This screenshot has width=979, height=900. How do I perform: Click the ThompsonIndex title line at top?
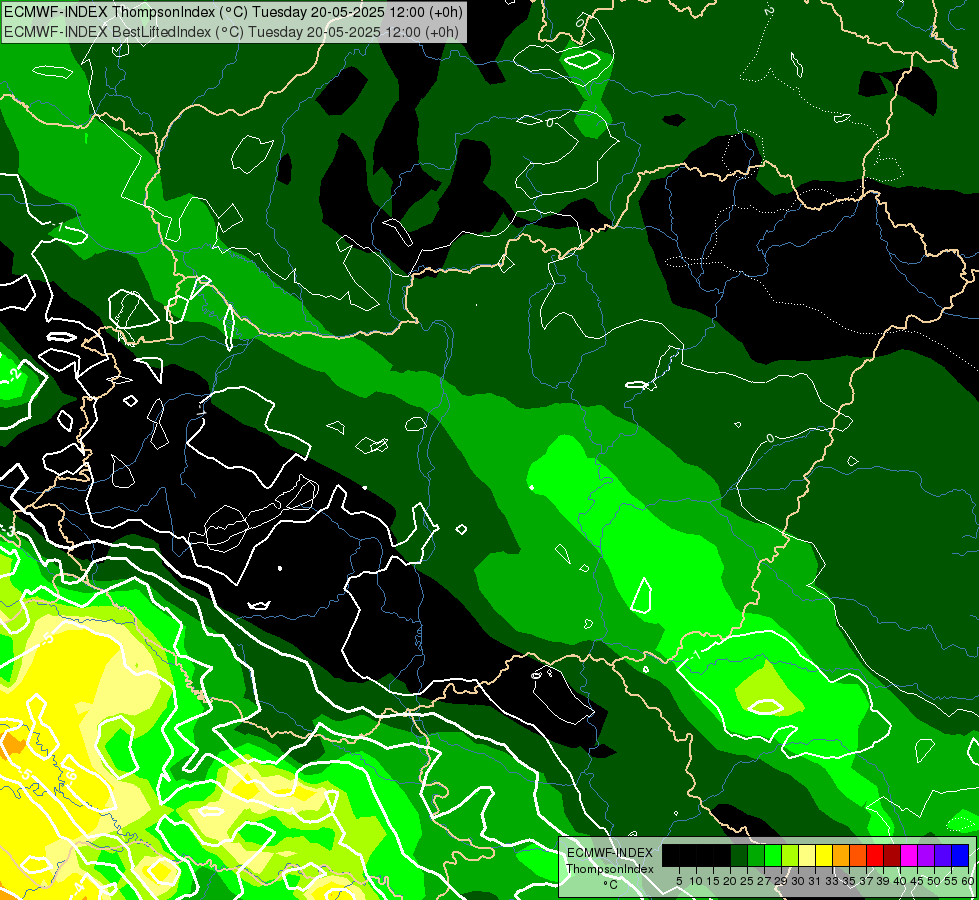234,11
